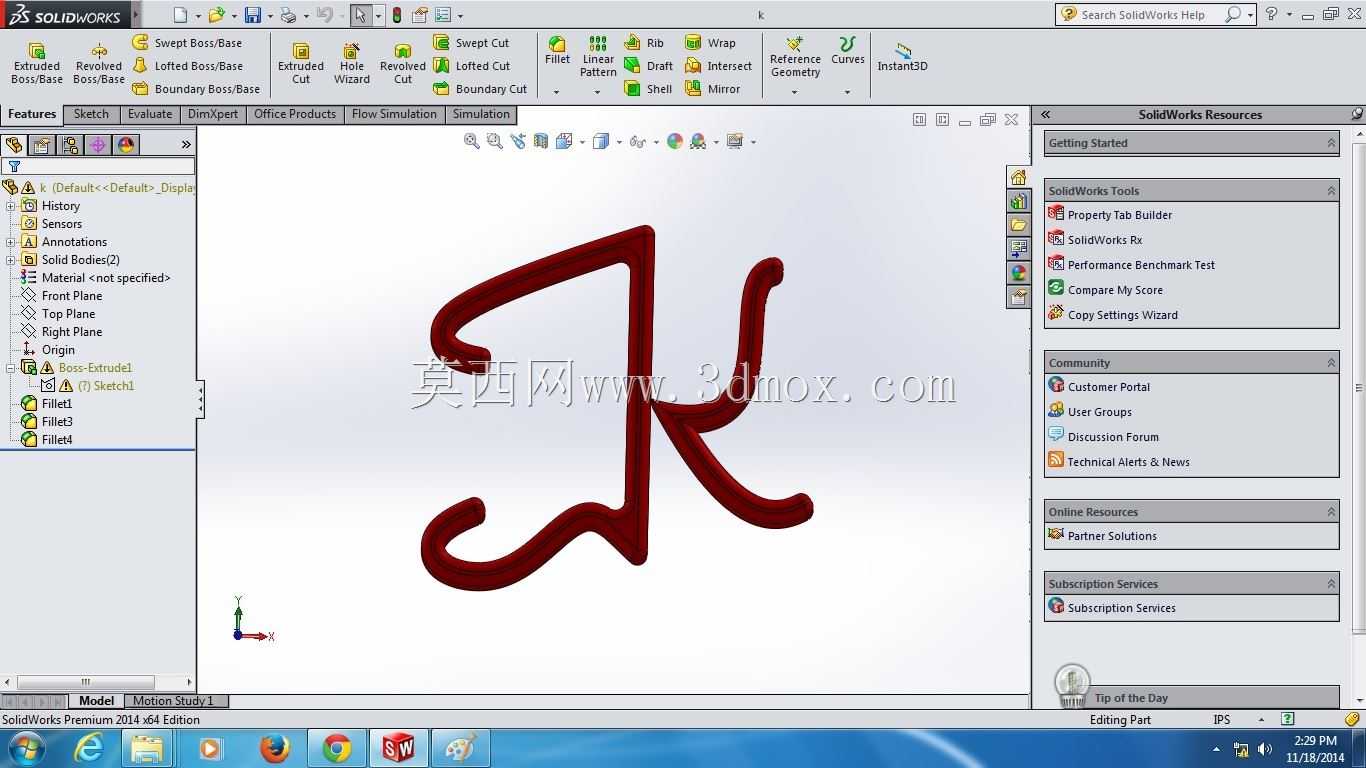Collapse the Online Resources section
1366x768 pixels.
[1331, 512]
